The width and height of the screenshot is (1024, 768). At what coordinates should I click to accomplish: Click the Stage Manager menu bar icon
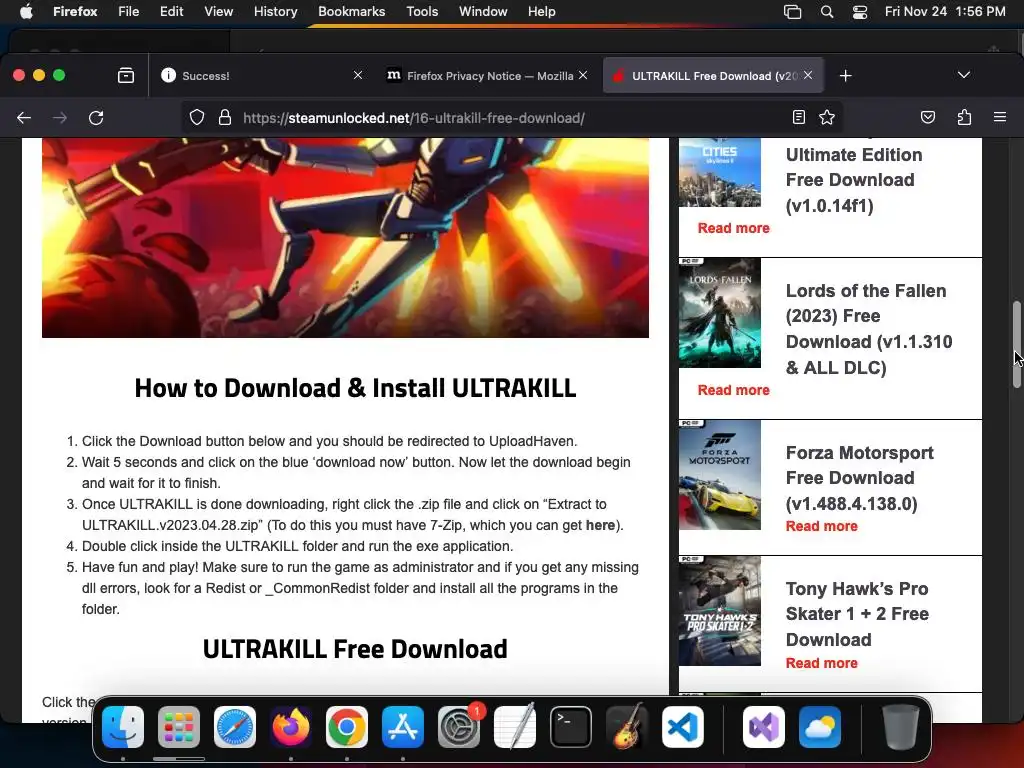pyautogui.click(x=792, y=12)
